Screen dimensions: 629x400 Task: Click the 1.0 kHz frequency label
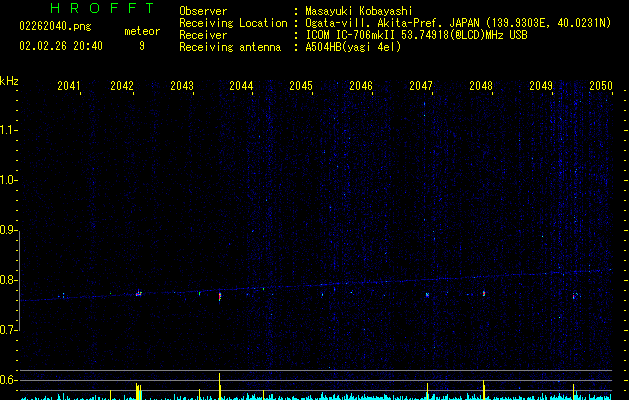click(8, 180)
